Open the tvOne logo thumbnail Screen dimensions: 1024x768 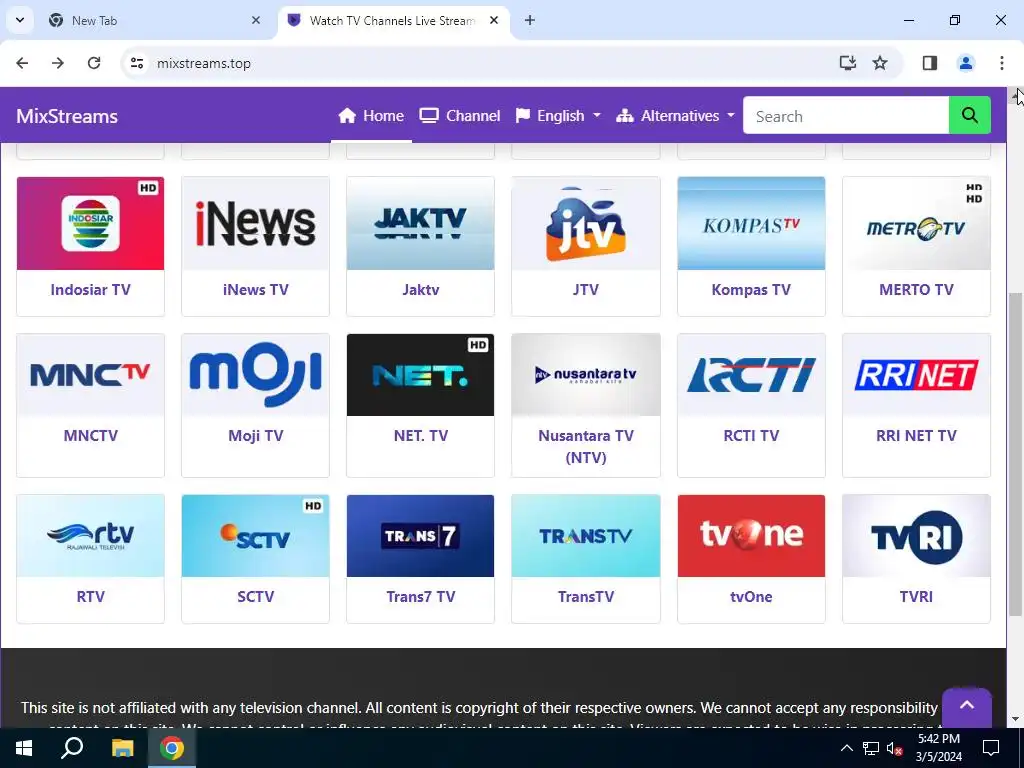tap(751, 536)
